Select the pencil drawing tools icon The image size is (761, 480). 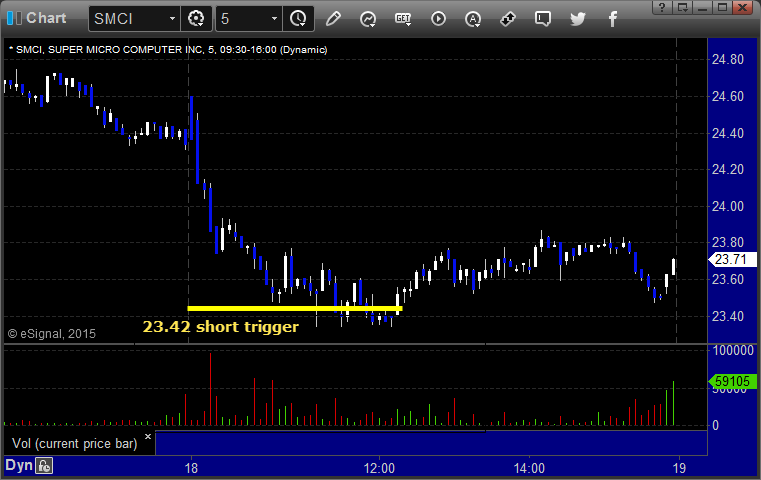click(333, 19)
